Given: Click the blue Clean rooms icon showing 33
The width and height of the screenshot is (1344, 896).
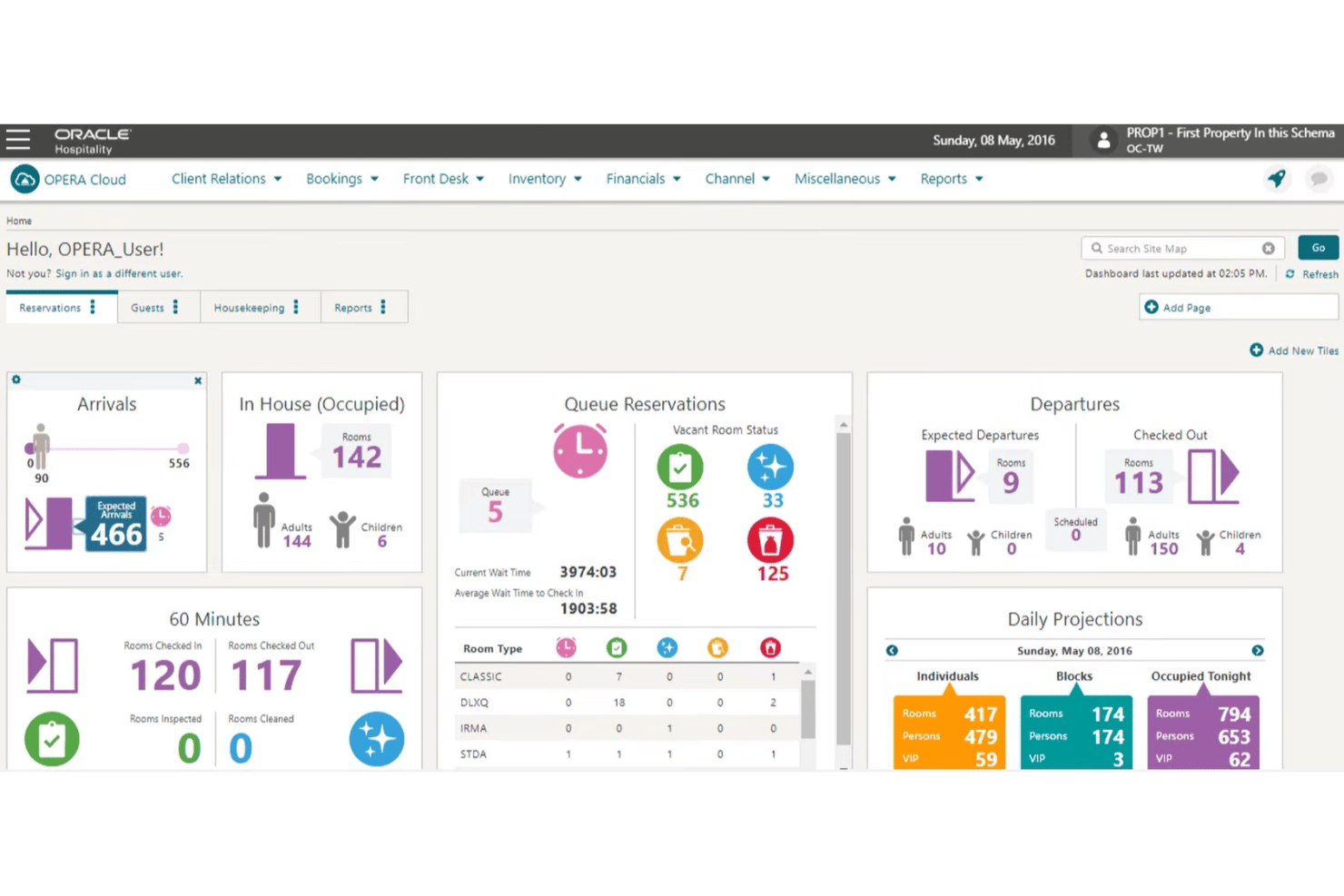Looking at the screenshot, I should 771,467.
